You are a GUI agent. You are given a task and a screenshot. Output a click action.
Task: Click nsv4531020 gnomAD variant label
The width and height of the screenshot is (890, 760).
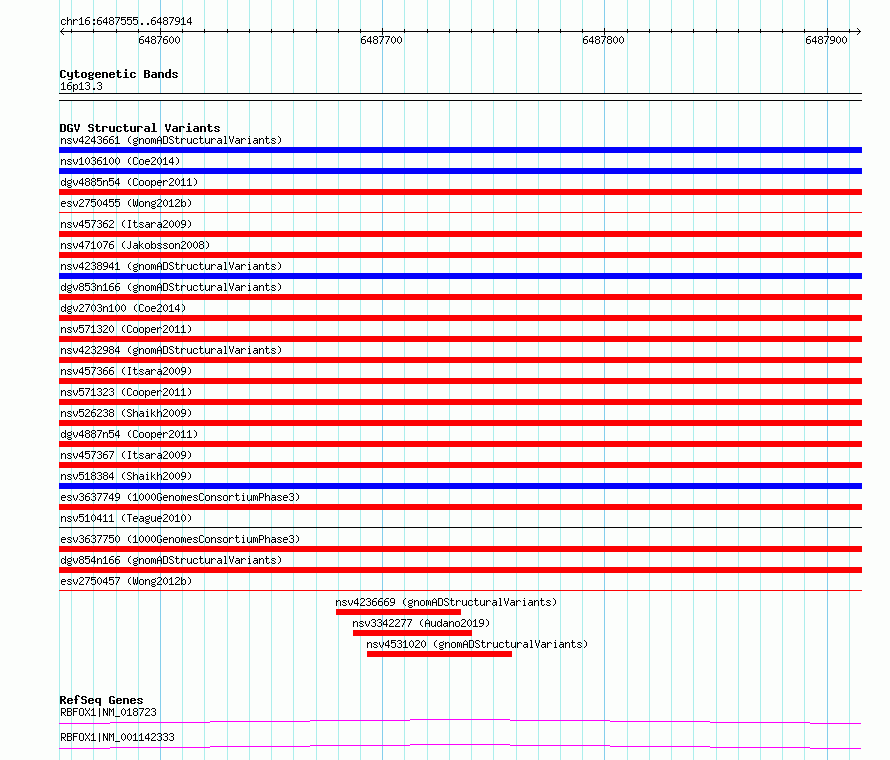click(477, 644)
